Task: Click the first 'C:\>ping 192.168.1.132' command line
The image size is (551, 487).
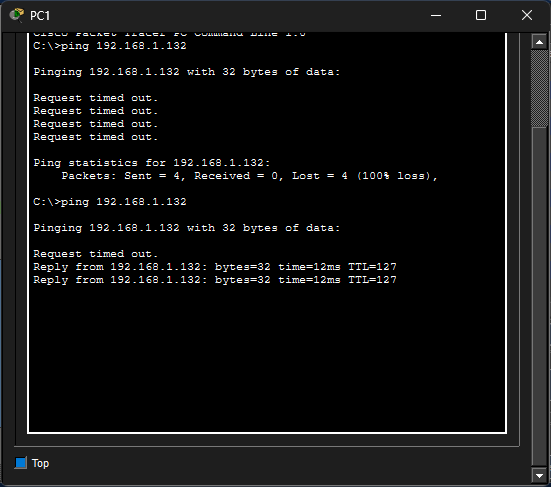Action: [x=110, y=46]
